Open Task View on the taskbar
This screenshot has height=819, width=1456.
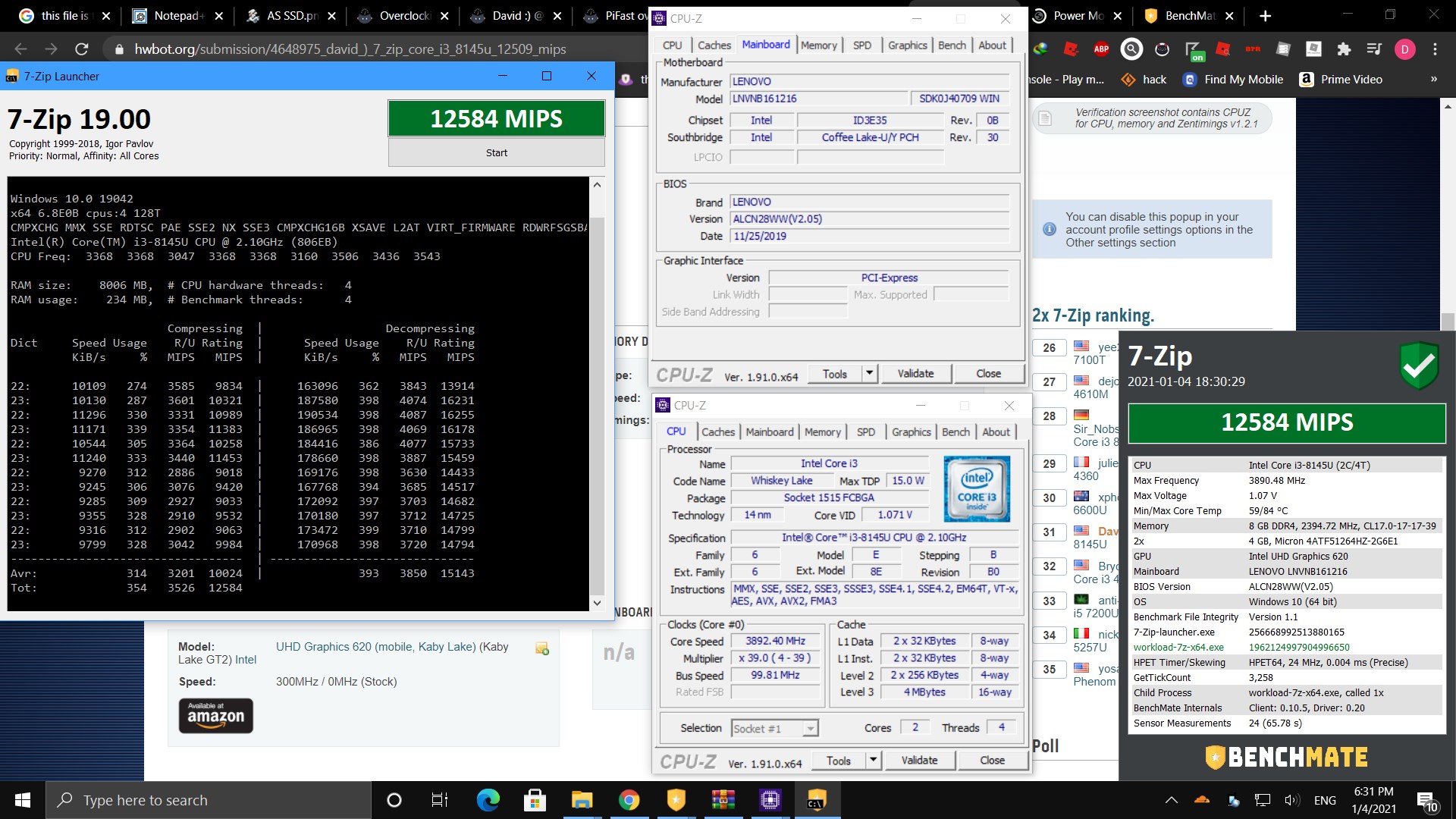coord(440,800)
